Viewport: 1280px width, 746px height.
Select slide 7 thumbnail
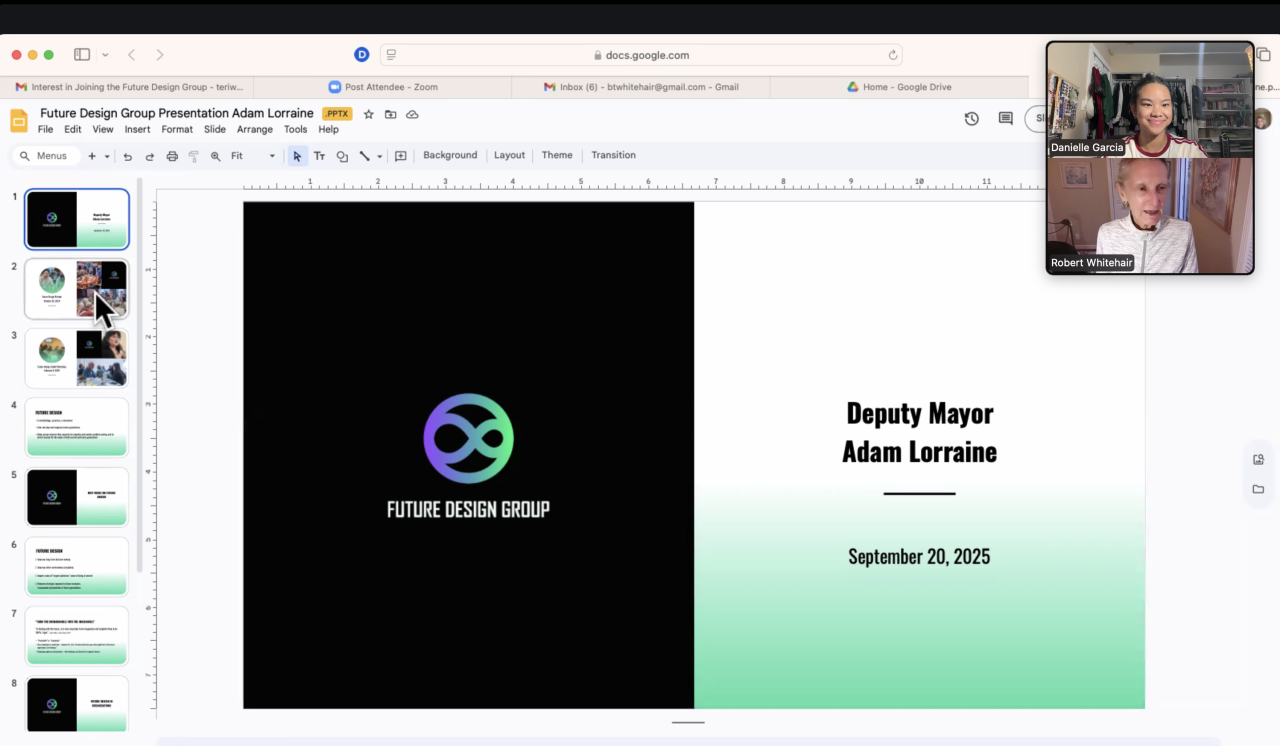[77, 635]
